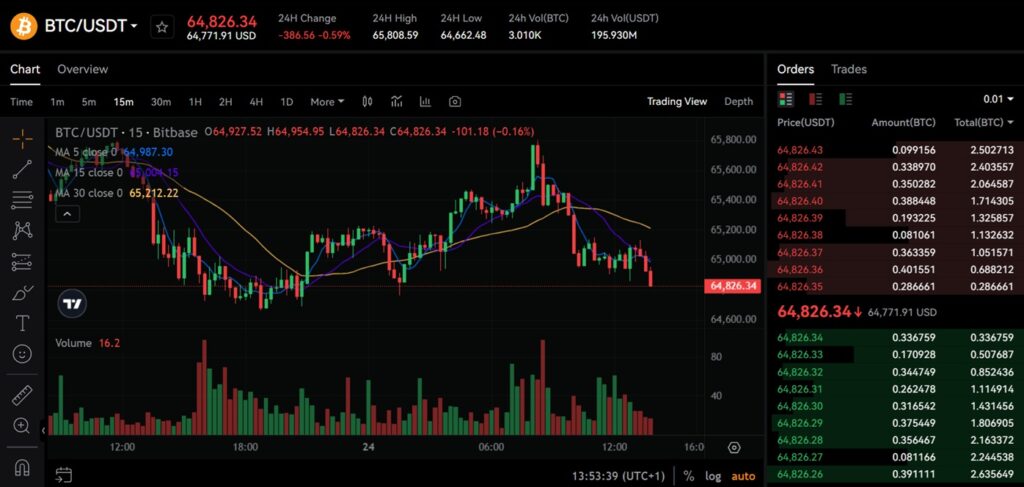The height and width of the screenshot is (487, 1024).
Task: Click the MA 15 close indicator legend
Action: (x=116, y=173)
